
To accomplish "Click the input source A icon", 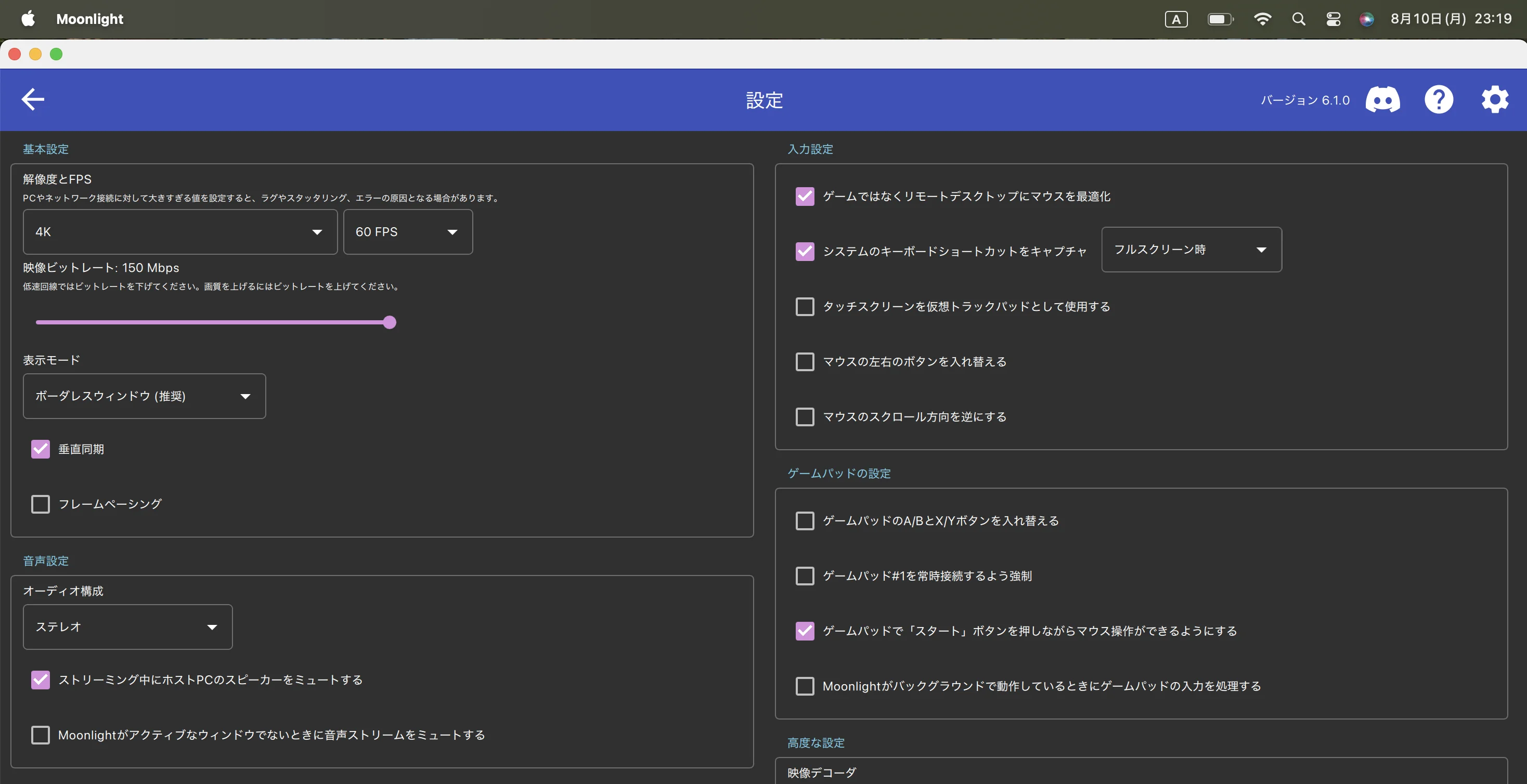I will [1176, 19].
